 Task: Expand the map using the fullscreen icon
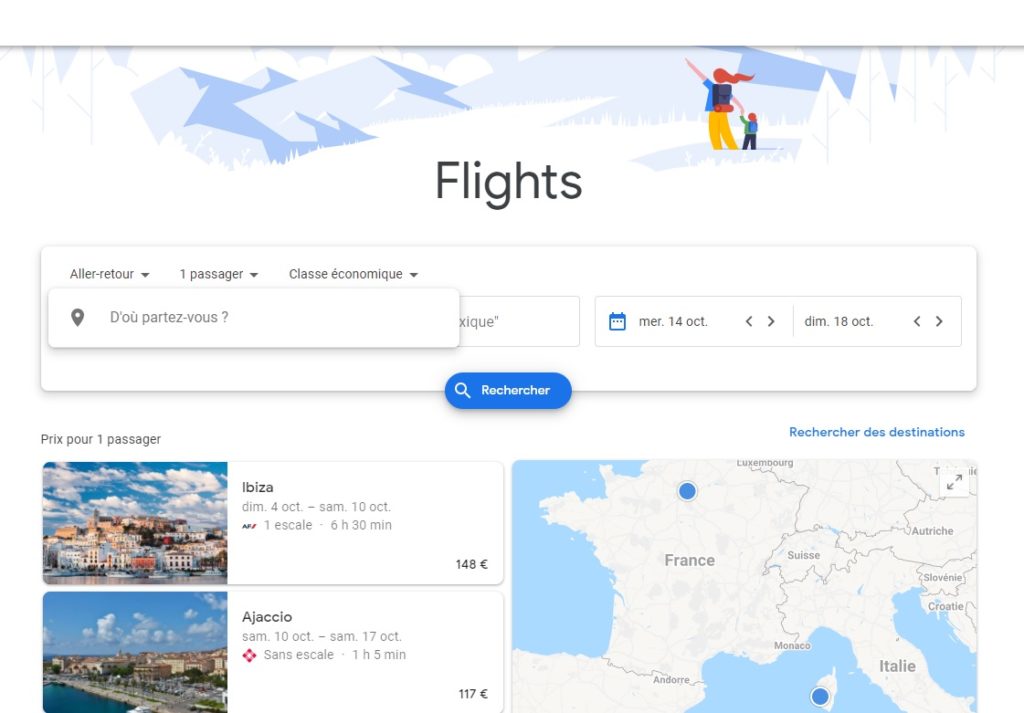point(956,480)
